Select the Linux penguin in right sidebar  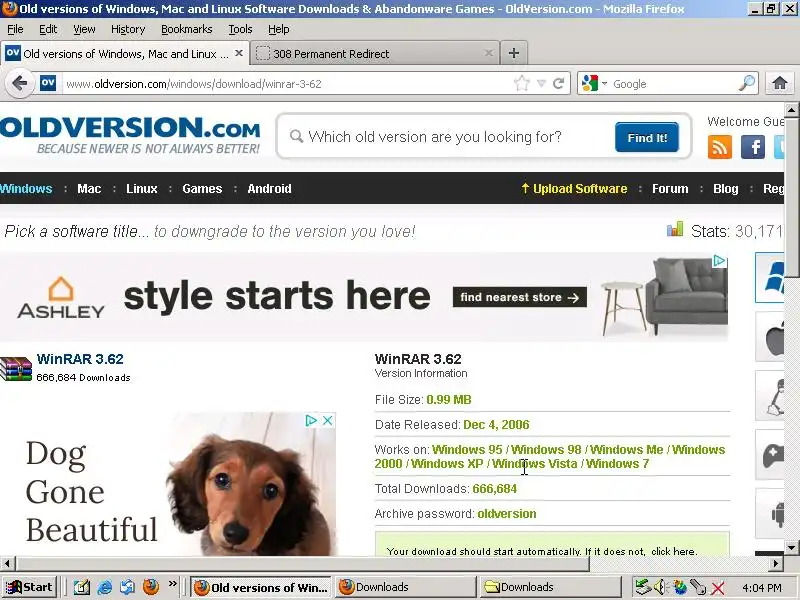770,396
